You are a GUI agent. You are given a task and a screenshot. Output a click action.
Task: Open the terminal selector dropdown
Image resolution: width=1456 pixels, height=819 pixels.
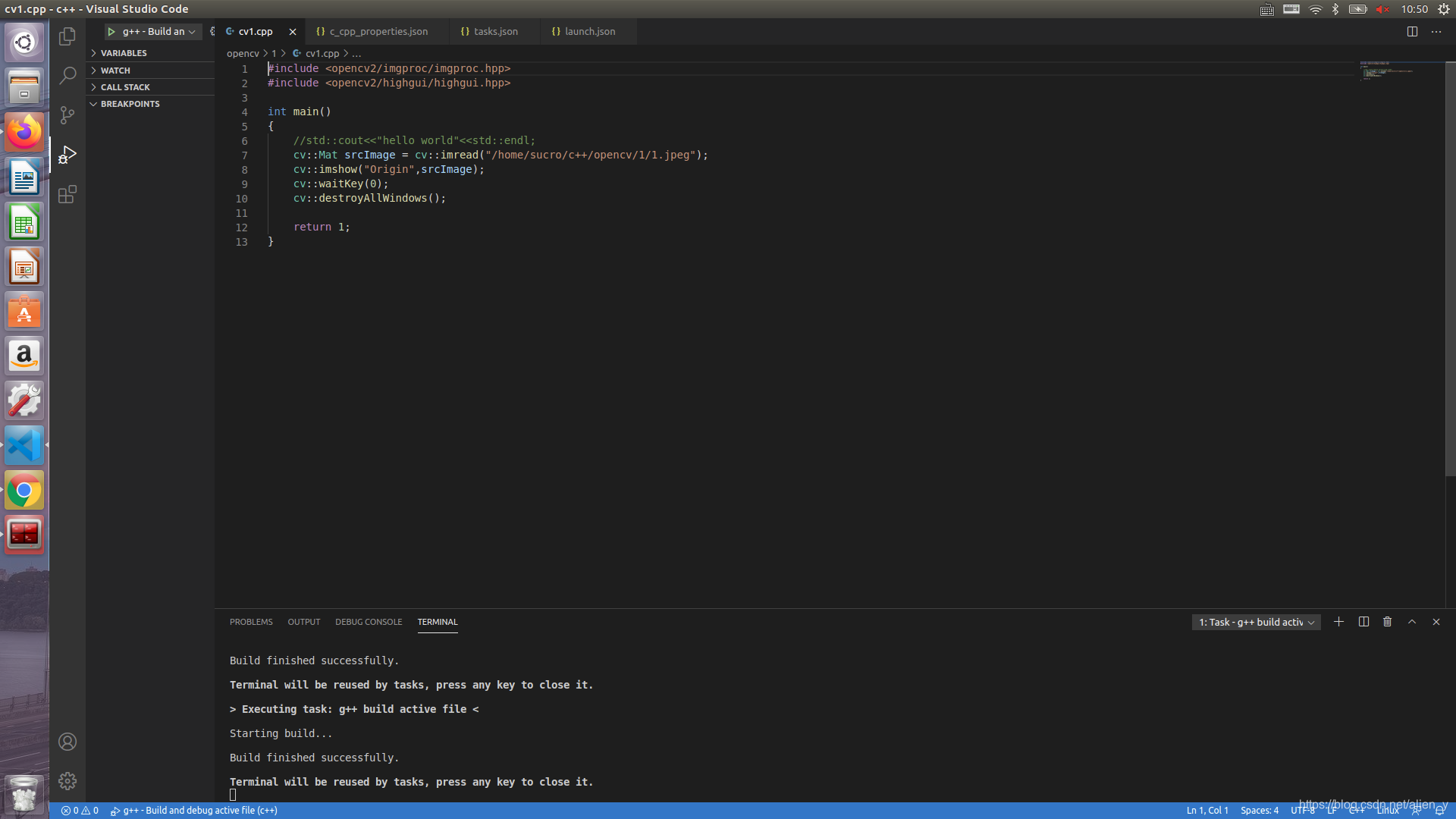(1257, 623)
